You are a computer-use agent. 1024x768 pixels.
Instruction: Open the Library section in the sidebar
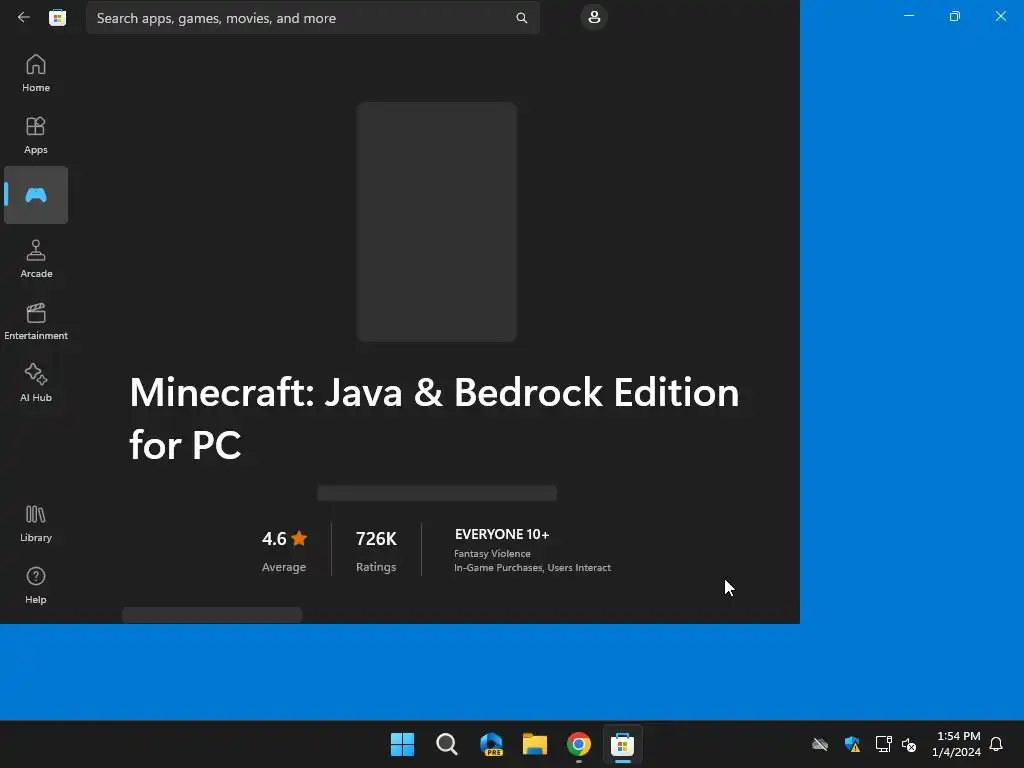[36, 523]
